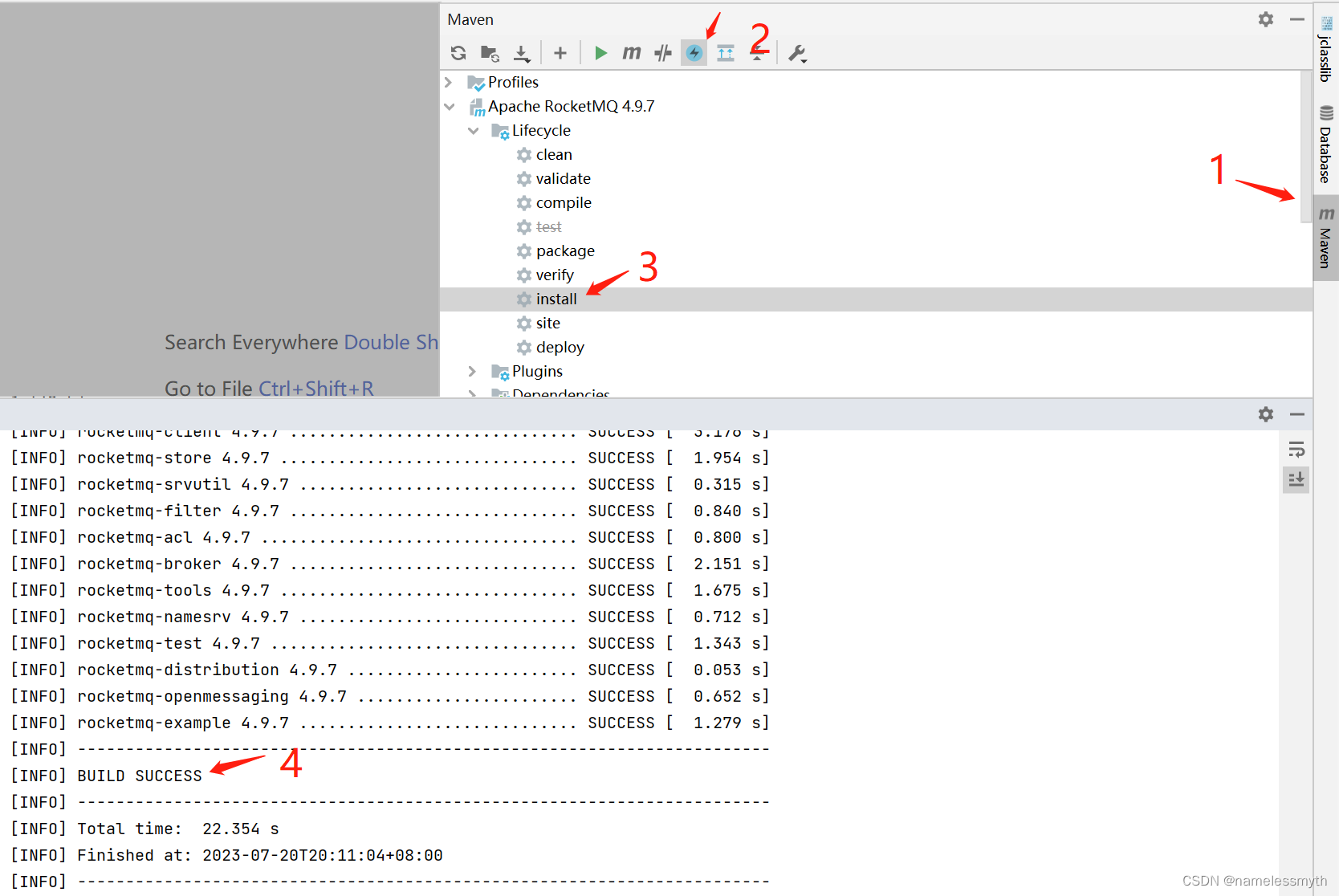1339x896 pixels.
Task: Click Go to File hint in editor
Action: click(269, 389)
